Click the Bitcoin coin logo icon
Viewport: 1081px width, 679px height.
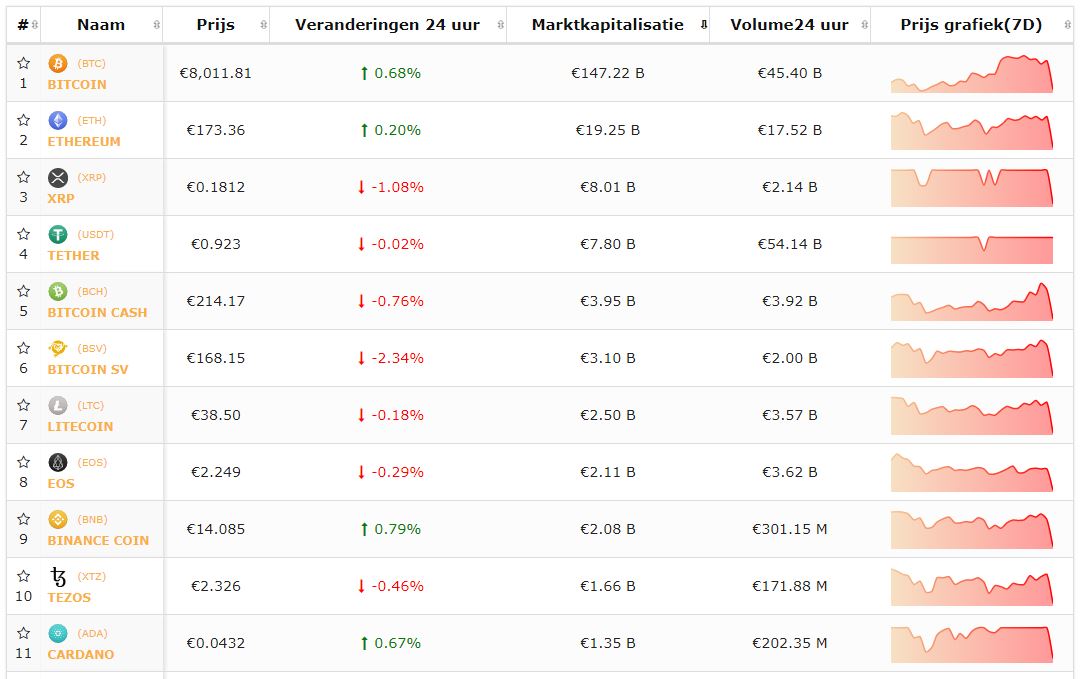click(x=58, y=64)
